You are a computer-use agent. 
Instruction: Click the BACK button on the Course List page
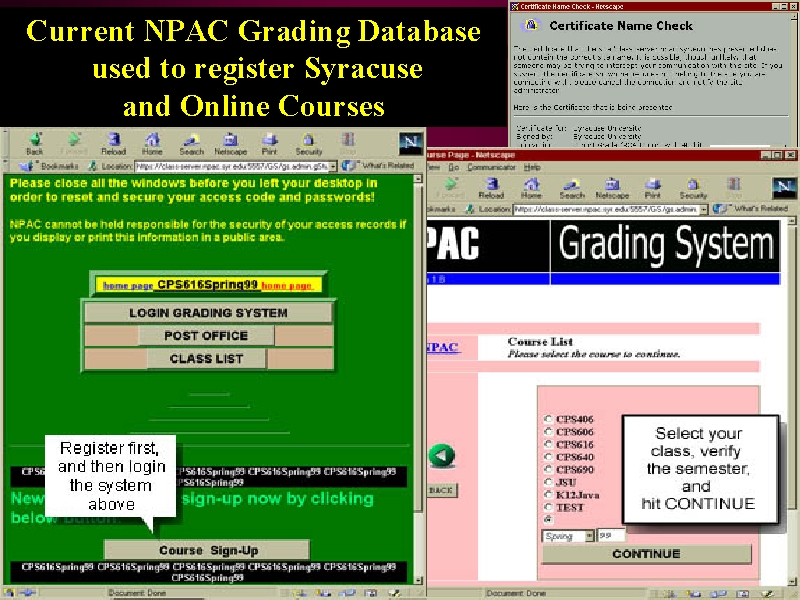441,490
